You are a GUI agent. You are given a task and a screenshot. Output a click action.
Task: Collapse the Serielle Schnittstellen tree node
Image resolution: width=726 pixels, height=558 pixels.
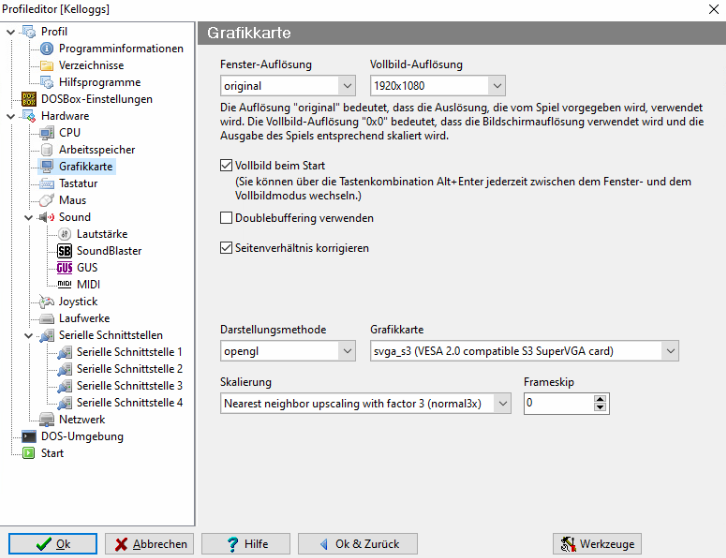coord(28,336)
